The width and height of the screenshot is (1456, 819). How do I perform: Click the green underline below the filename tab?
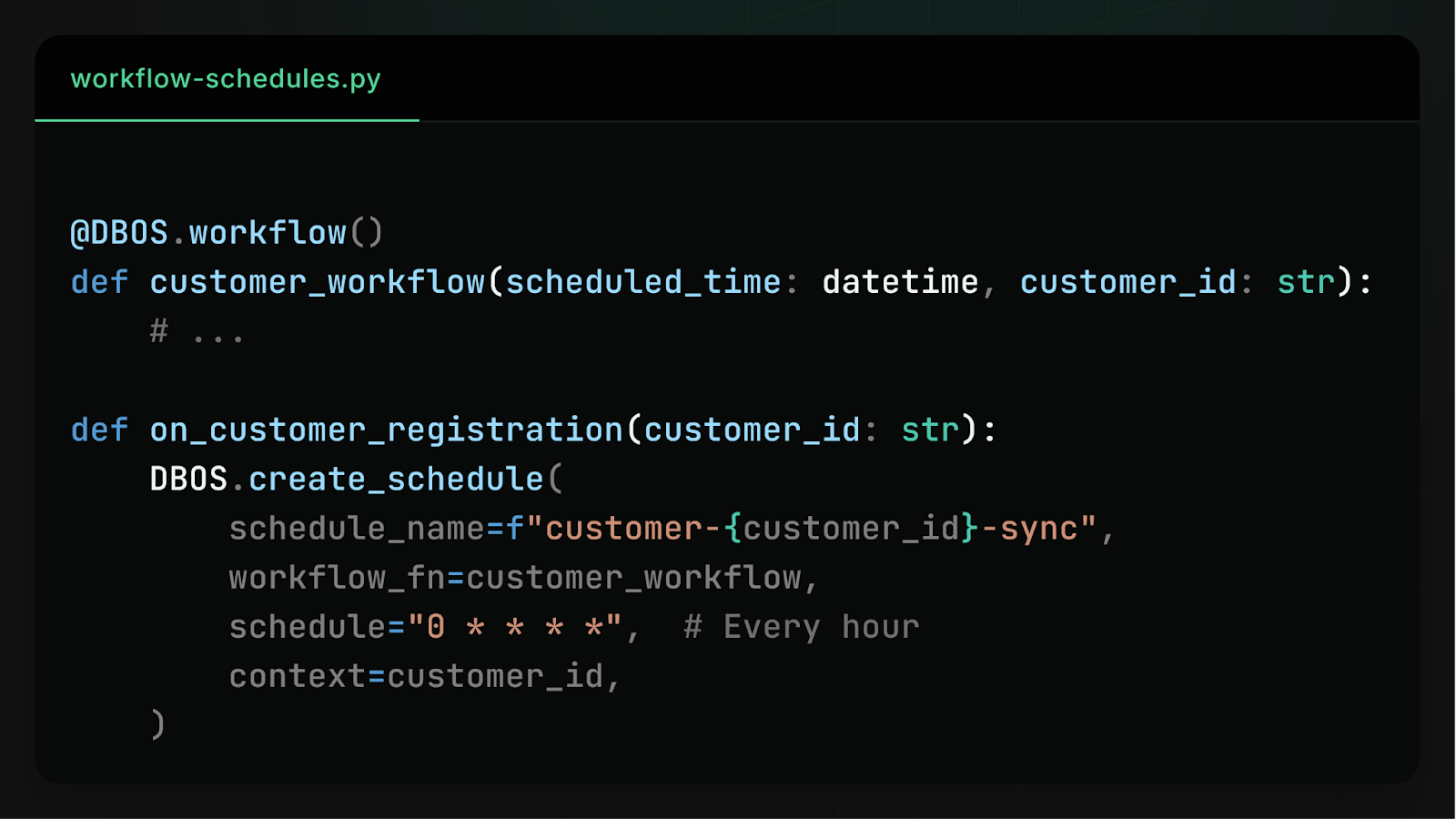point(226,121)
